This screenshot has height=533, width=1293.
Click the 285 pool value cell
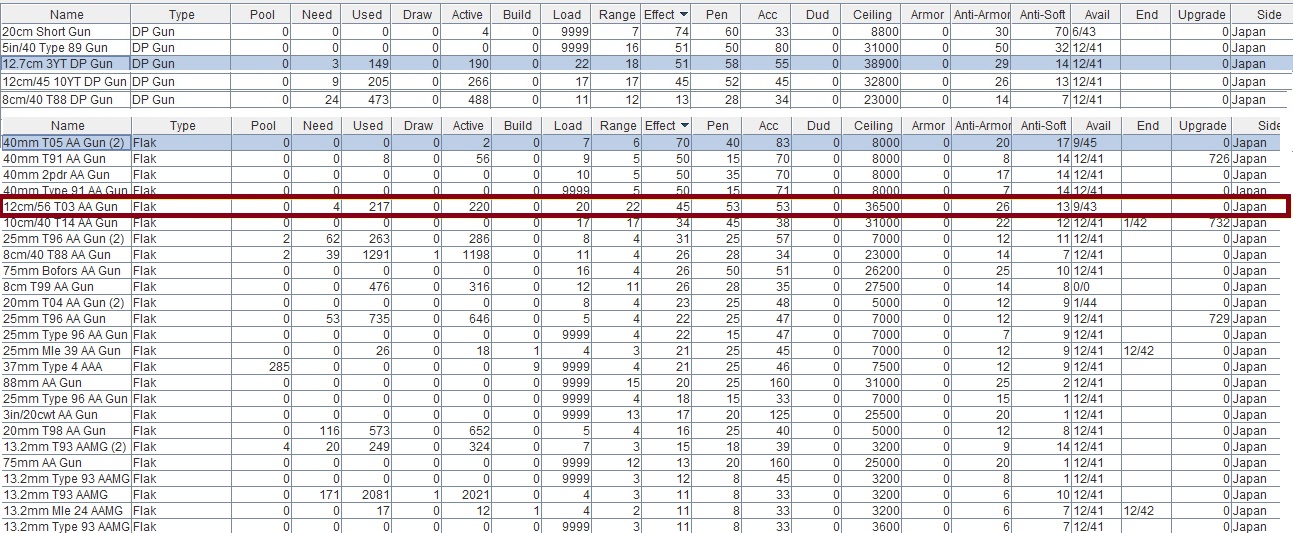point(263,367)
